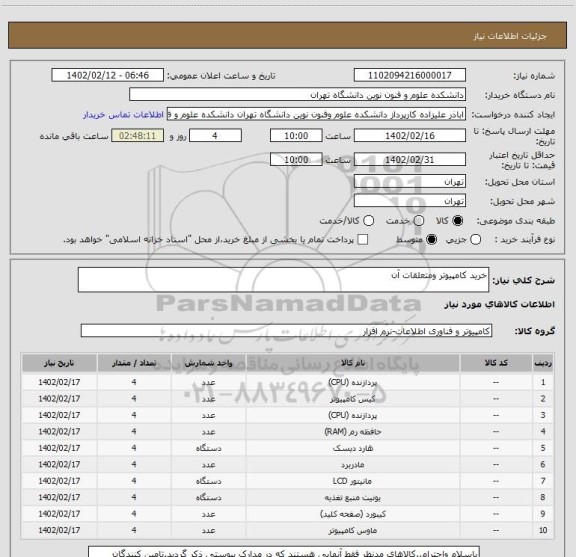Click the واحد شمارش column header
This screenshot has width=576, height=557.
coord(208,363)
